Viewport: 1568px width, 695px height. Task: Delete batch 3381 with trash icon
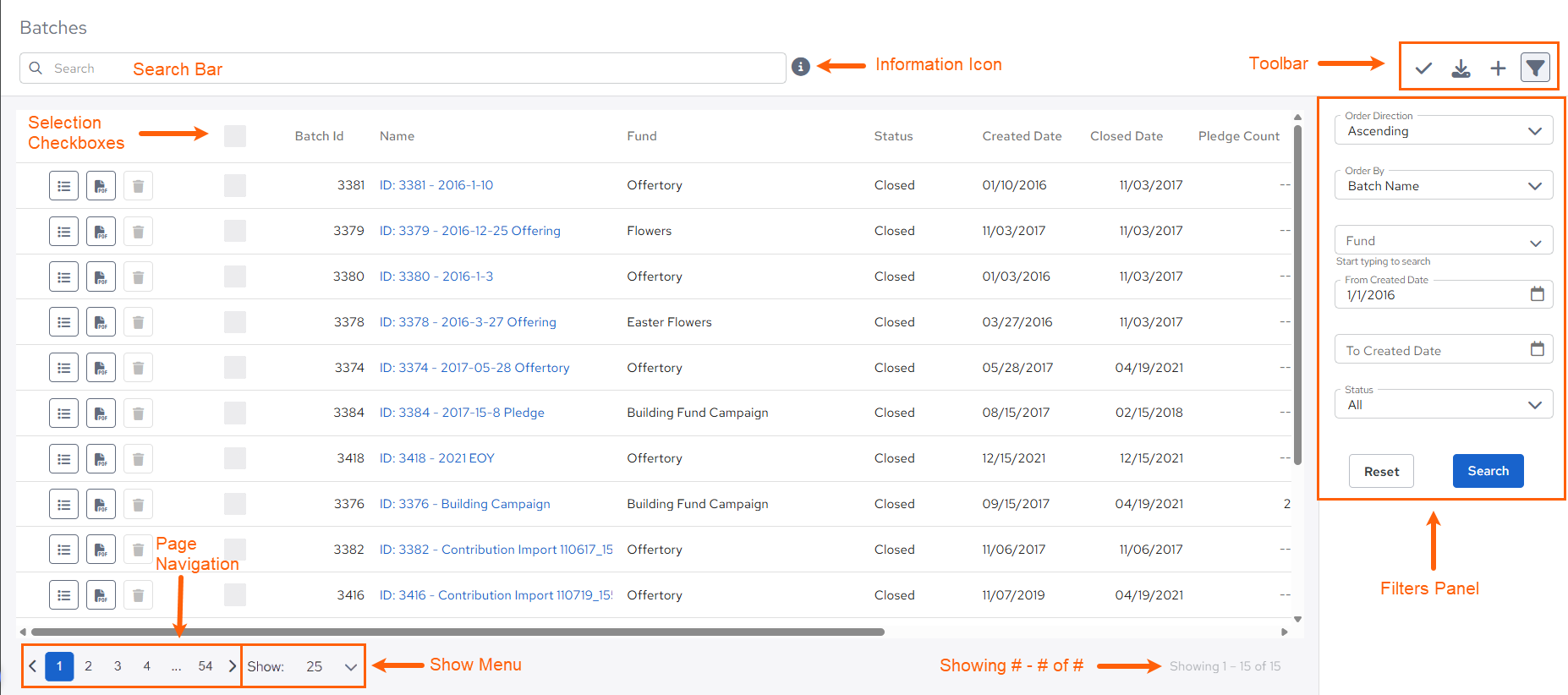138,186
